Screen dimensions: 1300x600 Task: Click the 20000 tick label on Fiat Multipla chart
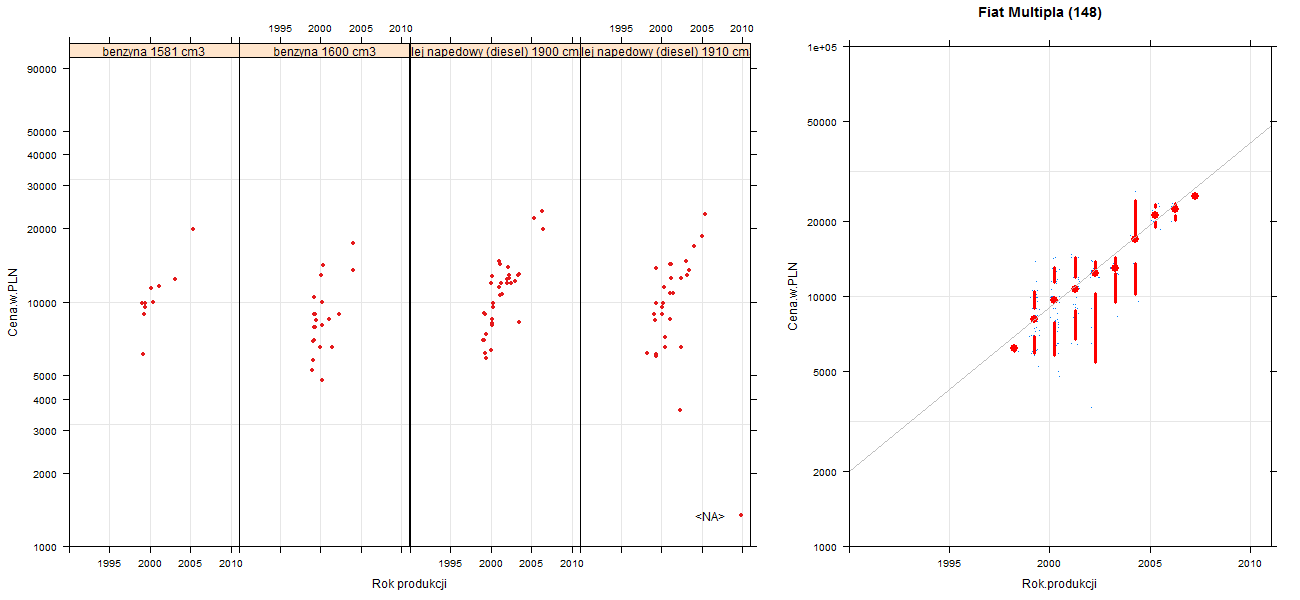823,222
